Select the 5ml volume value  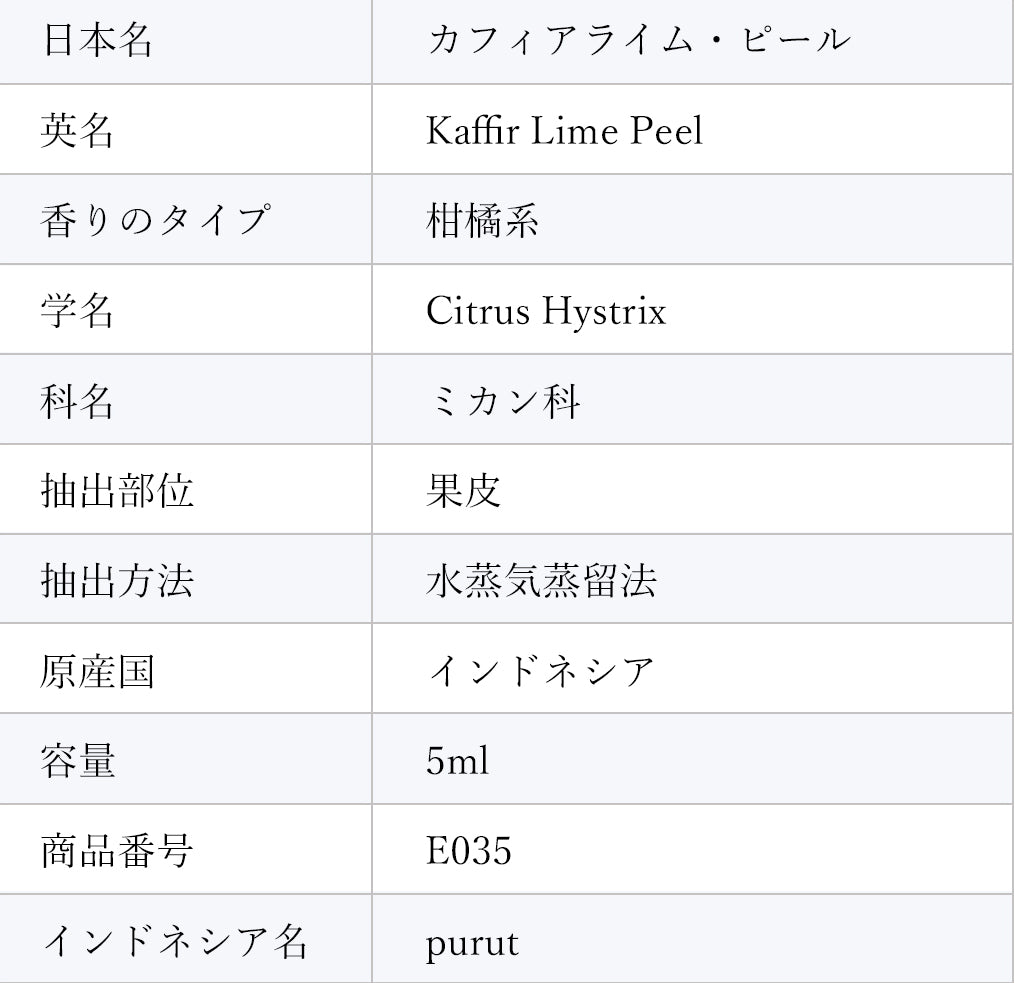coord(457,761)
